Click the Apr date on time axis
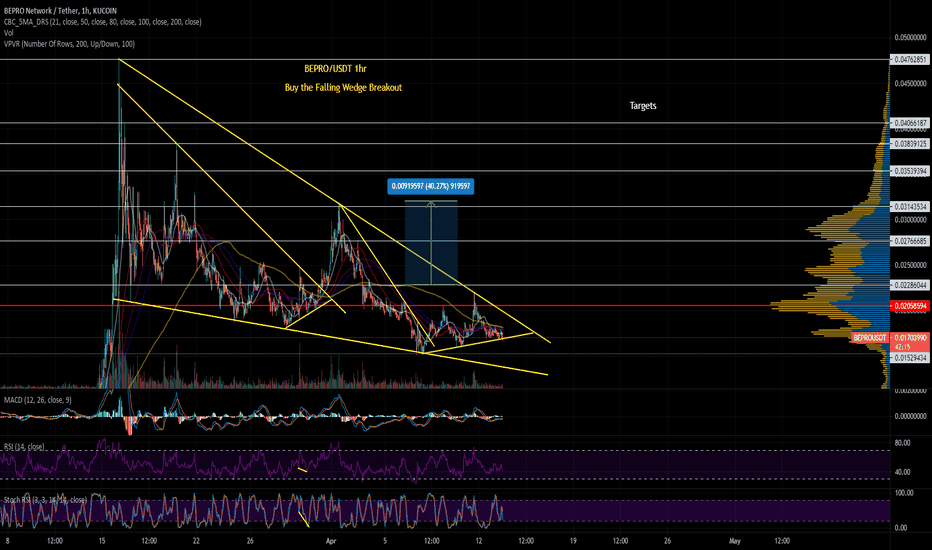This screenshot has height=550, width=932. pyautogui.click(x=331, y=541)
